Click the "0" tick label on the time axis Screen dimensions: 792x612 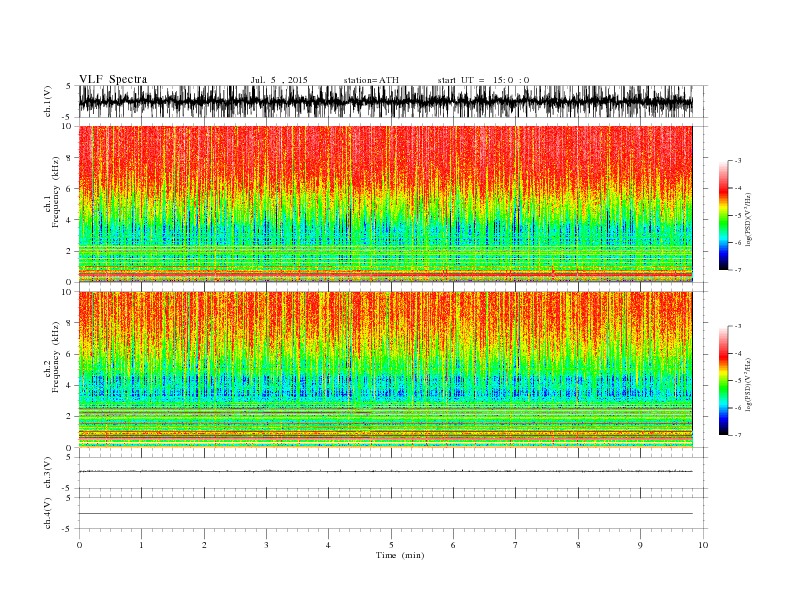[79, 545]
